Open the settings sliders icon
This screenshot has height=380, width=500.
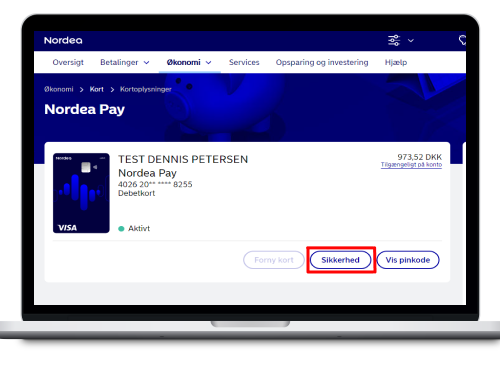coord(394,40)
